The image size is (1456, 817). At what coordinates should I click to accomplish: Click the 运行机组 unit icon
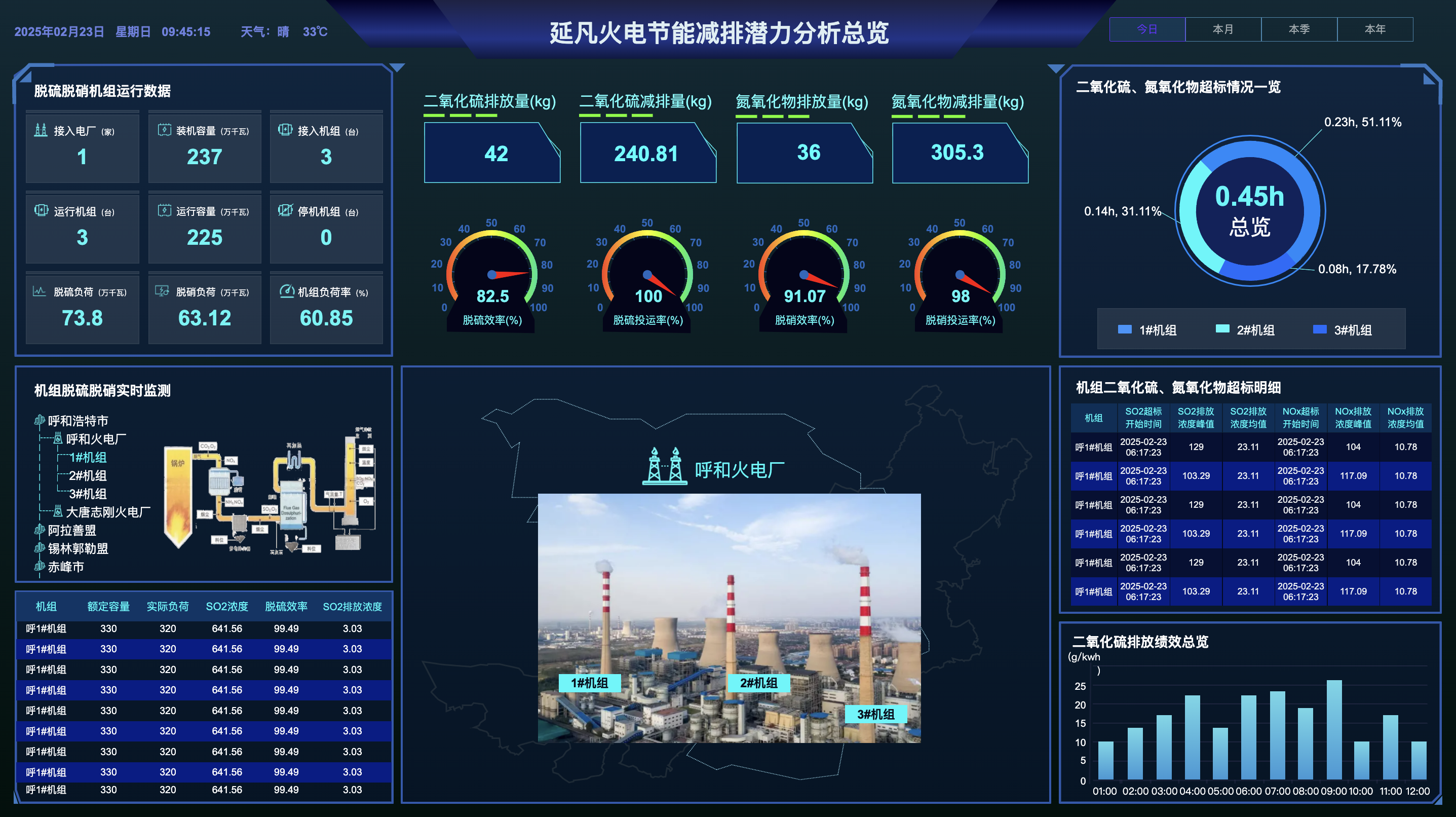41,210
